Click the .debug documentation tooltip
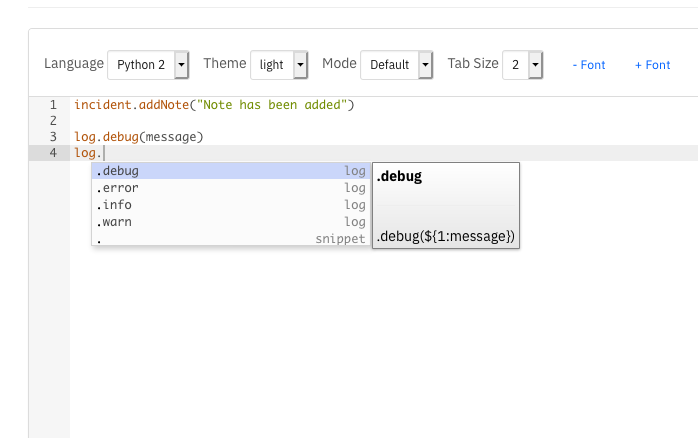 [x=446, y=205]
